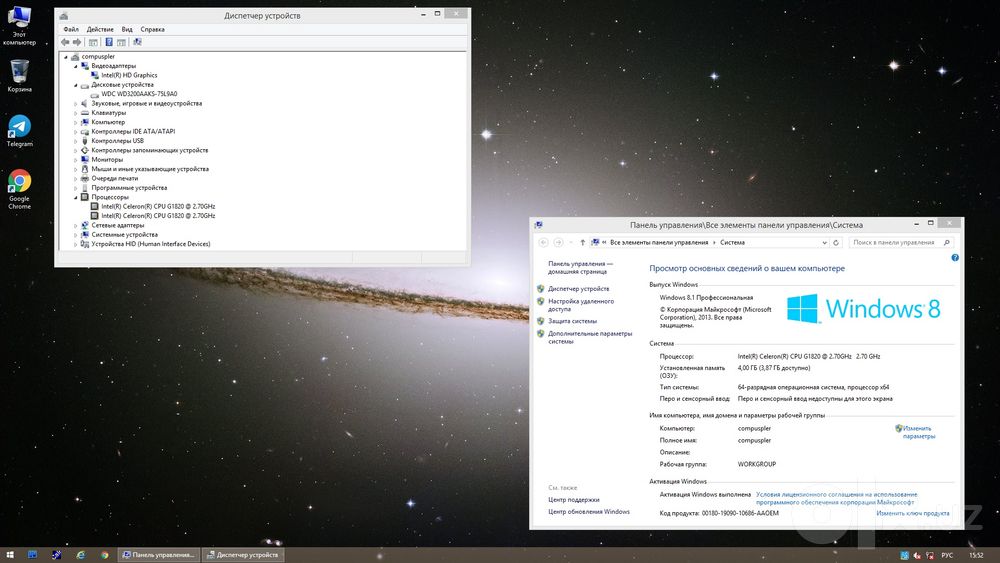Image resolution: width=1000 pixels, height=563 pixels.
Task: Select the Intel(R) HD Graphics device
Action: [129, 75]
